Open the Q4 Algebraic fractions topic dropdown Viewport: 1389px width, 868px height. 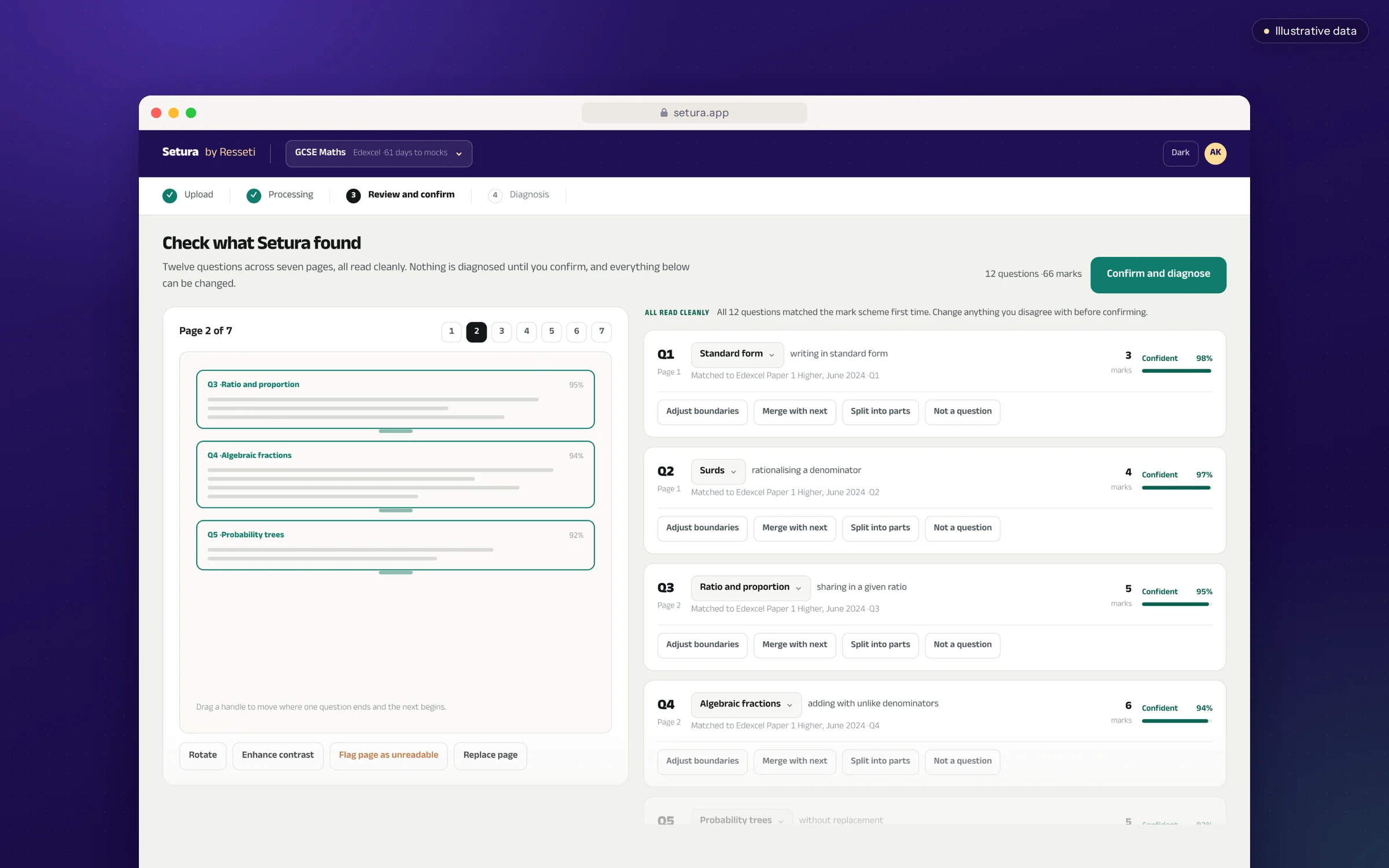click(745, 704)
